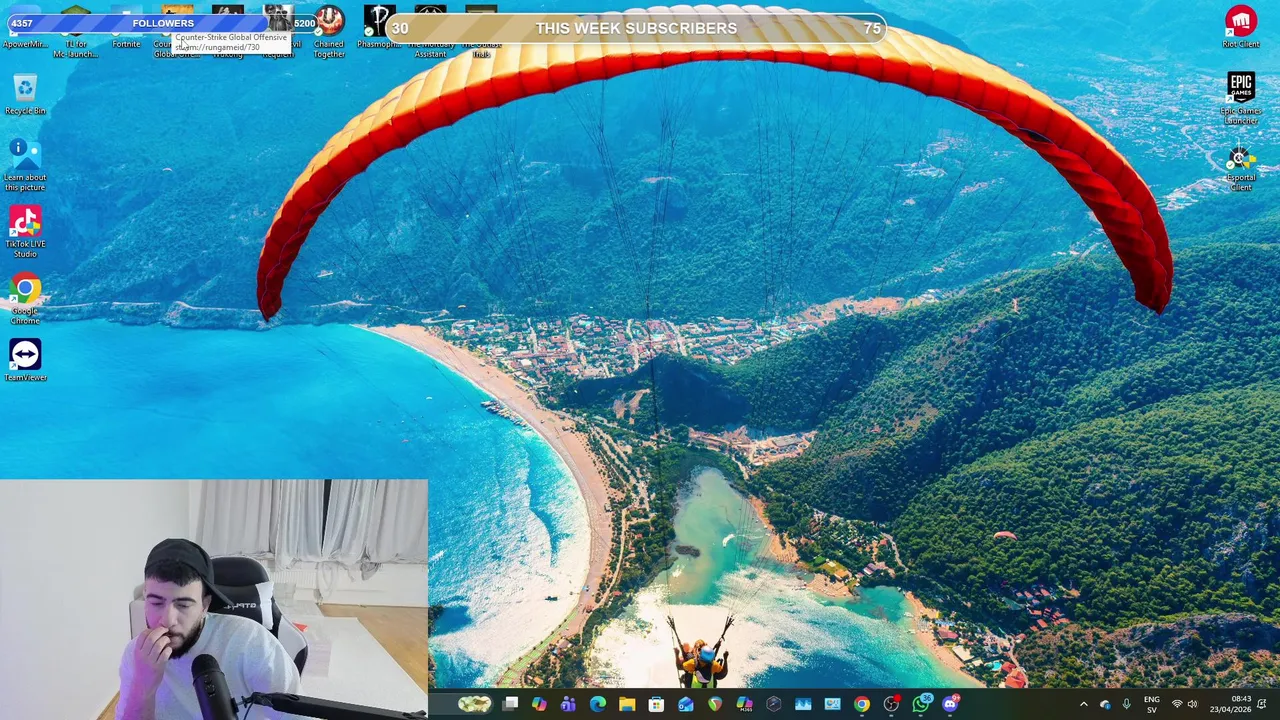The width and height of the screenshot is (1280, 720).
Task: Open Copilot from the taskbar
Action: (x=539, y=704)
